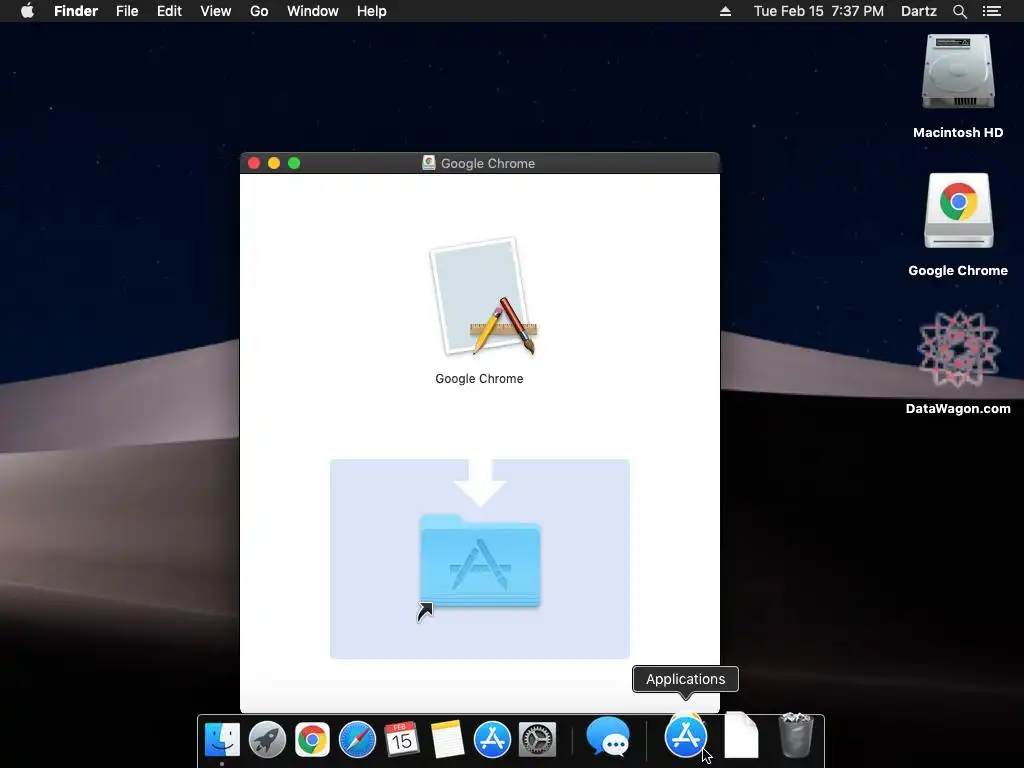1024x768 pixels.
Task: Click the Applications folder shortcut in installer
Action: click(x=480, y=560)
